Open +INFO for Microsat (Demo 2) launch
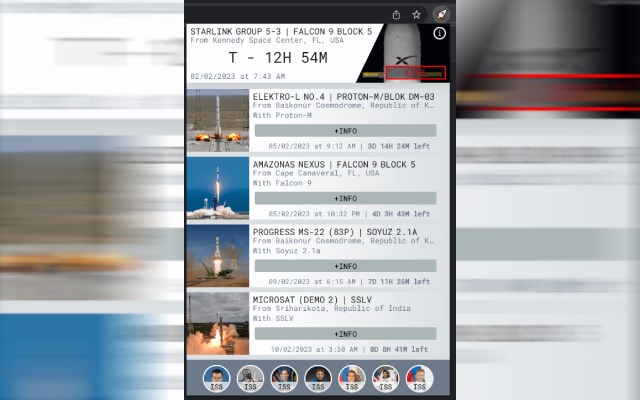Screen dimensions: 640x400 345,334
